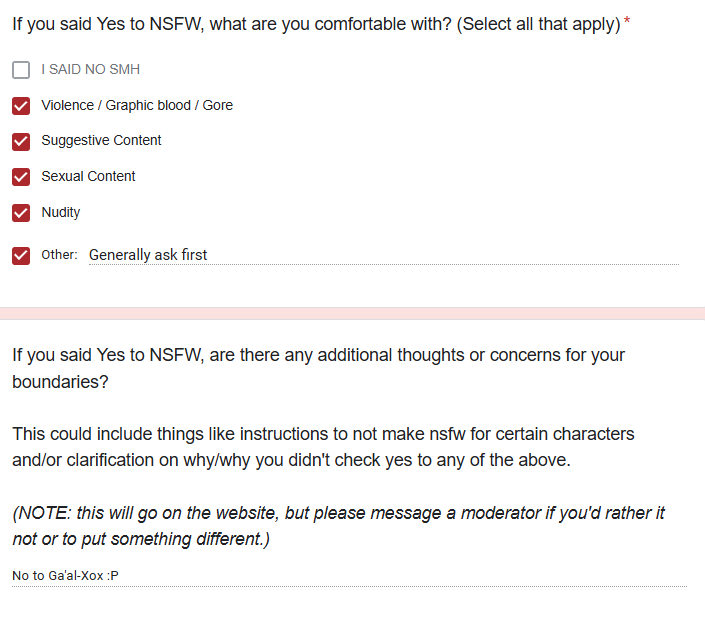The height and width of the screenshot is (619, 705).
Task: Click the red required asterisk
Action: click(x=627, y=21)
